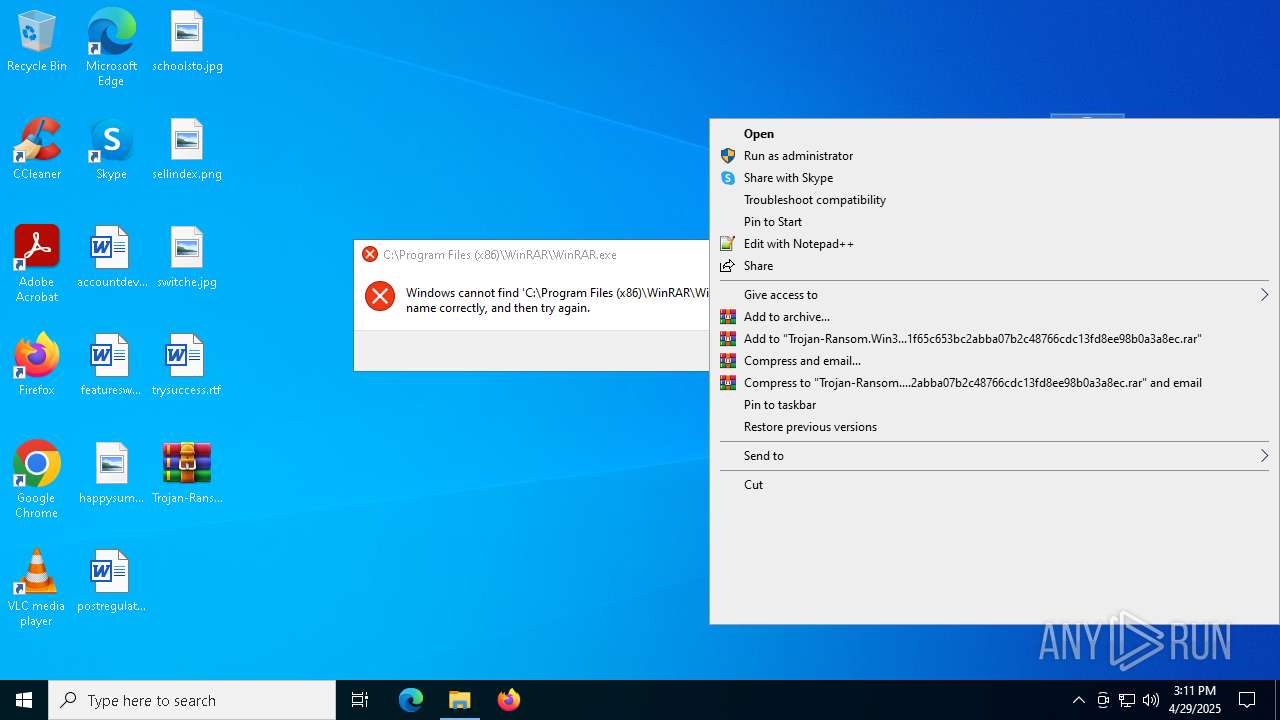Select the Google Chrome desktop shortcut
Viewport: 1280px width, 720px height.
coord(37,480)
